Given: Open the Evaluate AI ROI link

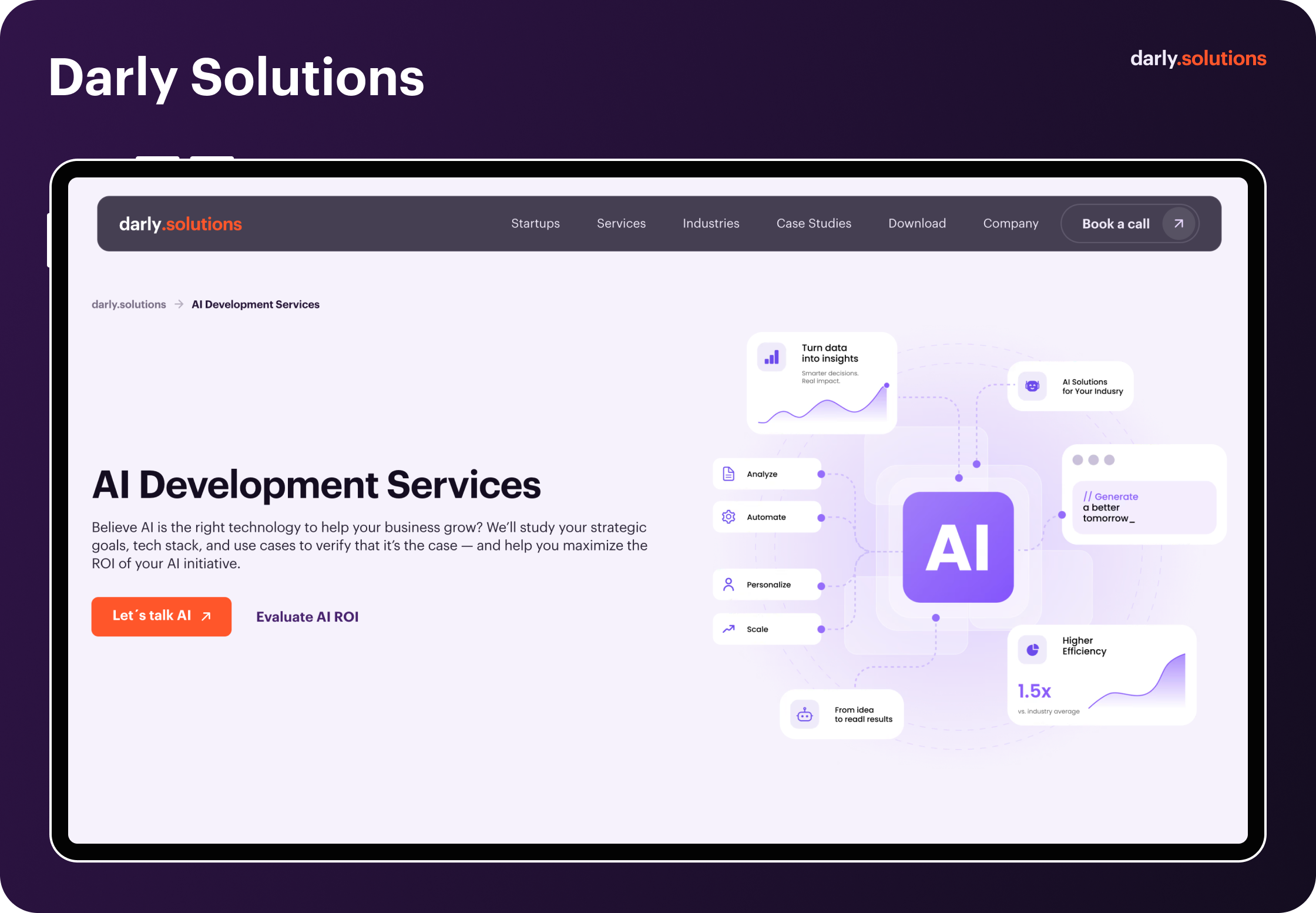Looking at the screenshot, I should click(307, 616).
